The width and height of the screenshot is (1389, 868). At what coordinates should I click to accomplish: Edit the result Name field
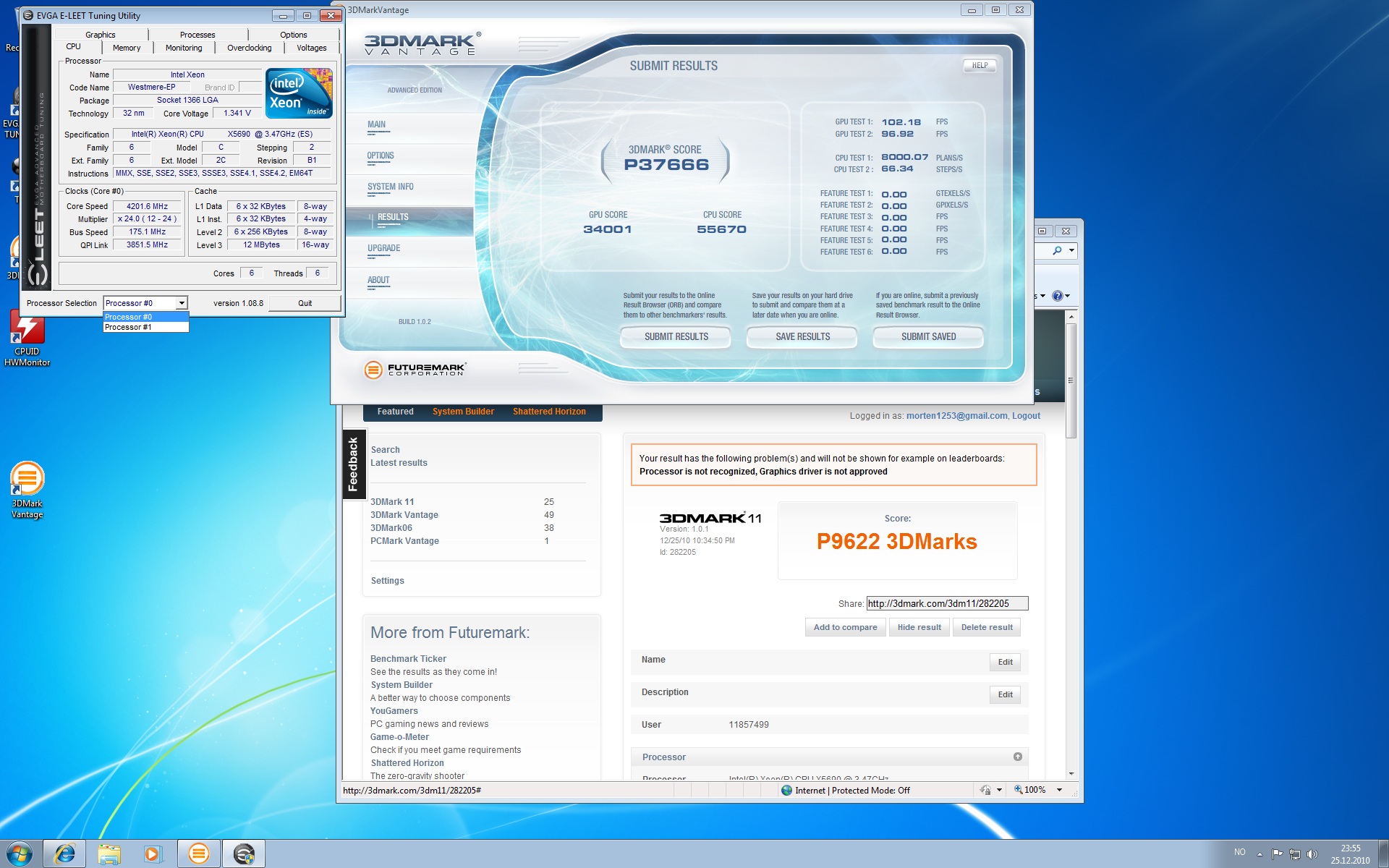point(1005,662)
